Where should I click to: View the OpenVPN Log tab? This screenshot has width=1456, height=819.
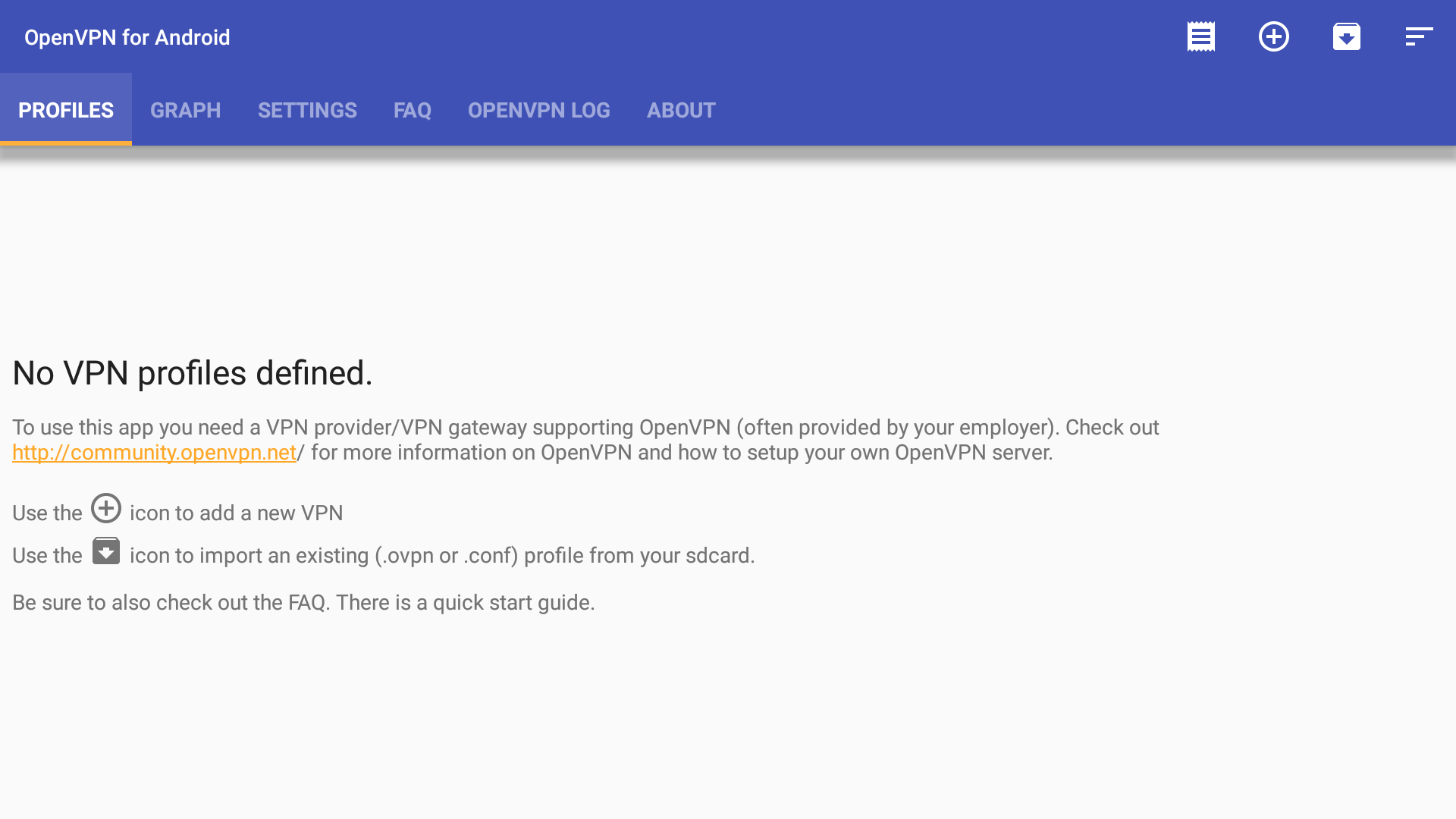[538, 110]
